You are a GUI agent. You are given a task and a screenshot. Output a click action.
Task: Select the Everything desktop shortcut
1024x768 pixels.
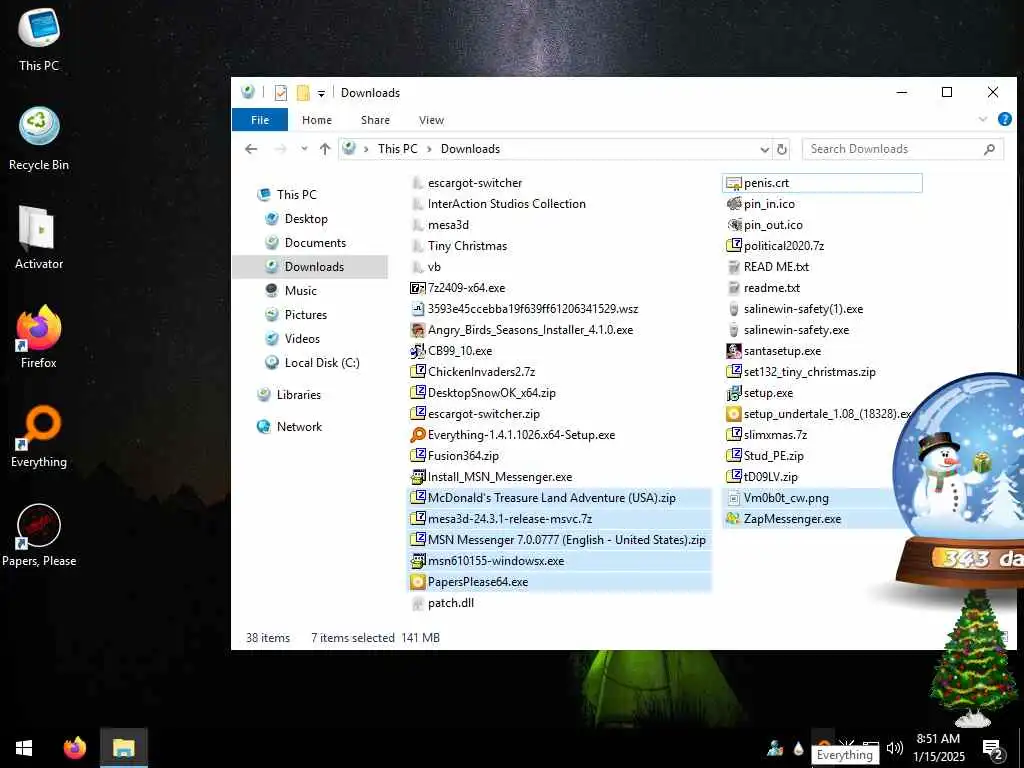(x=39, y=436)
